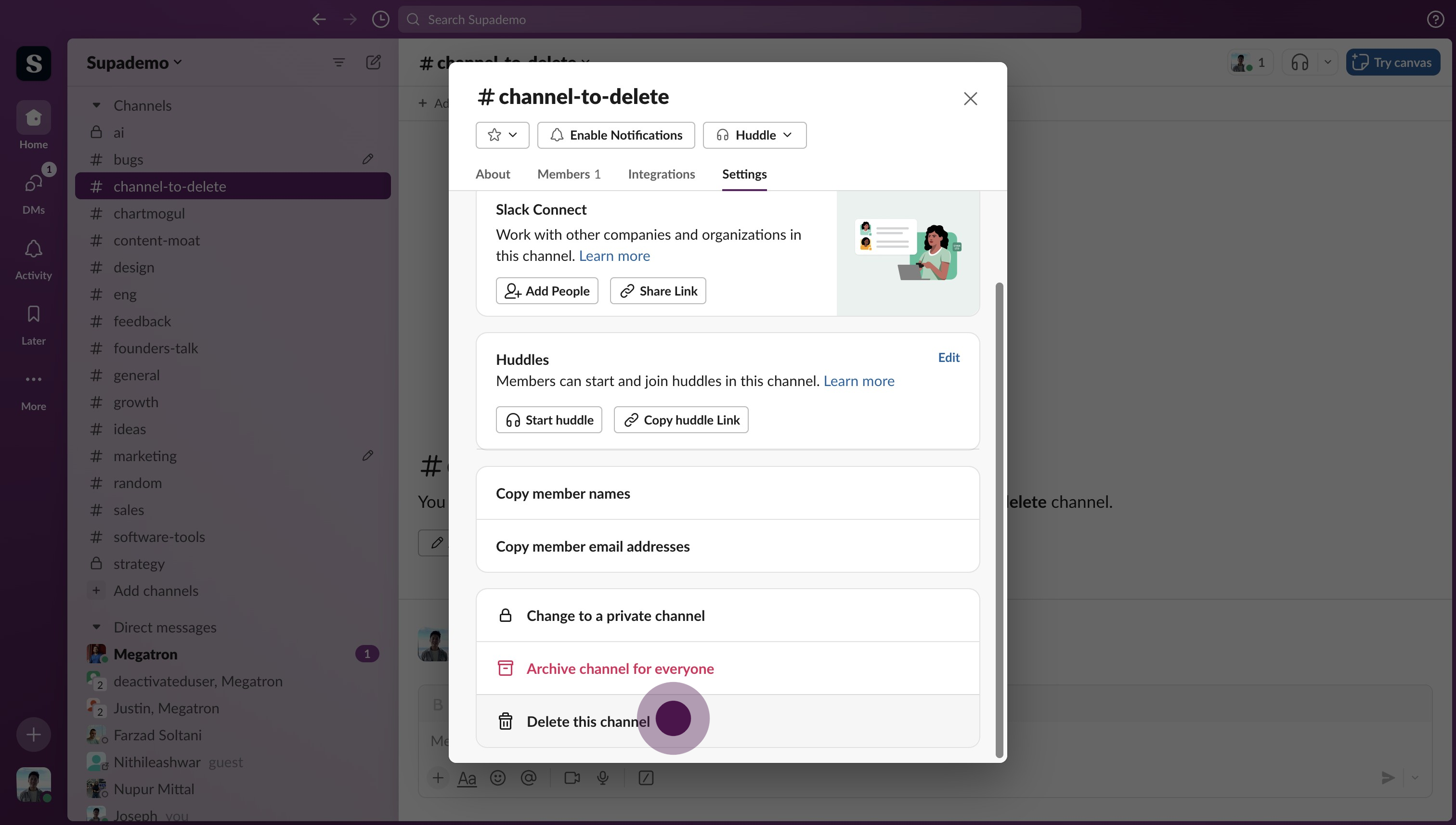
Task: Open the Activity bell icon
Action: point(33,249)
